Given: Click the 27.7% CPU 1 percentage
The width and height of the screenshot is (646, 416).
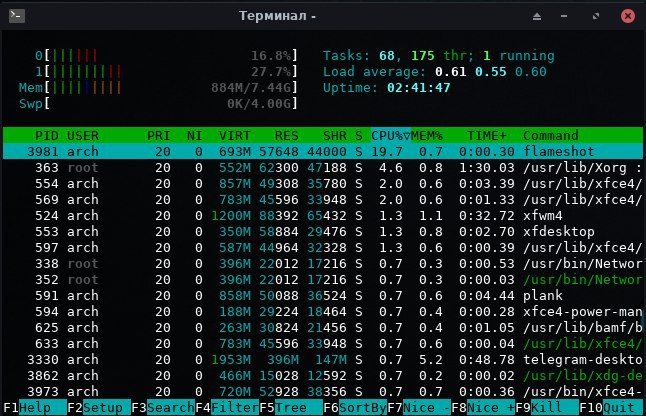Looking at the screenshot, I should click(271, 72).
